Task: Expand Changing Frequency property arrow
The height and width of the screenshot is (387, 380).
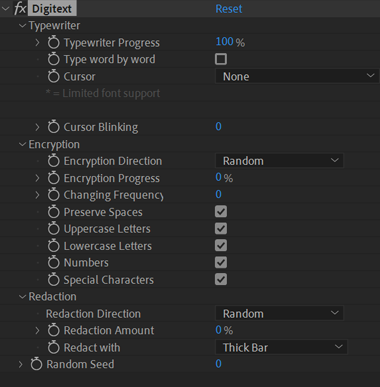Action: [37, 195]
